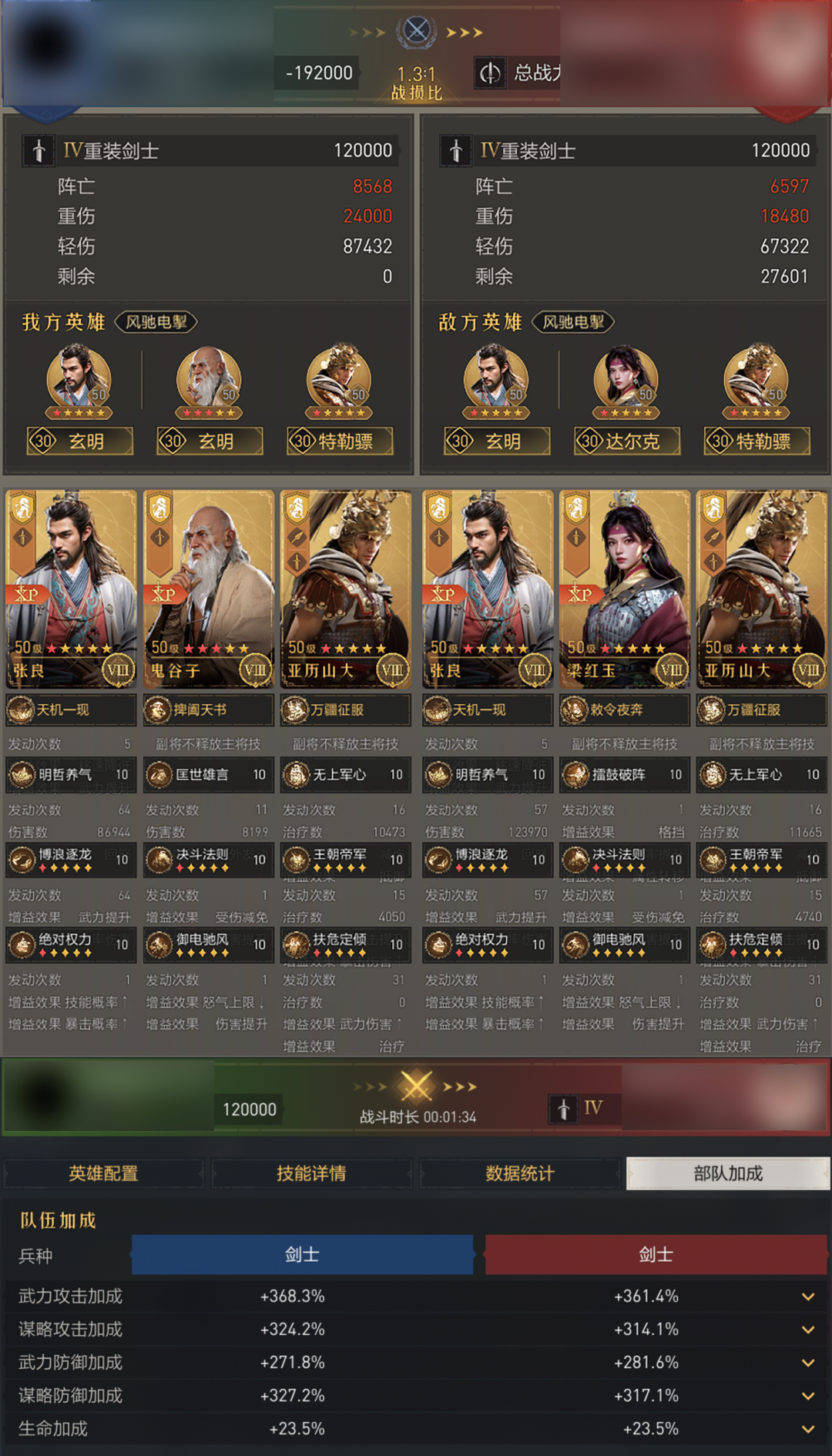Click the 达尔克 equipment label button
The width and height of the screenshot is (832, 1456).
point(627,441)
